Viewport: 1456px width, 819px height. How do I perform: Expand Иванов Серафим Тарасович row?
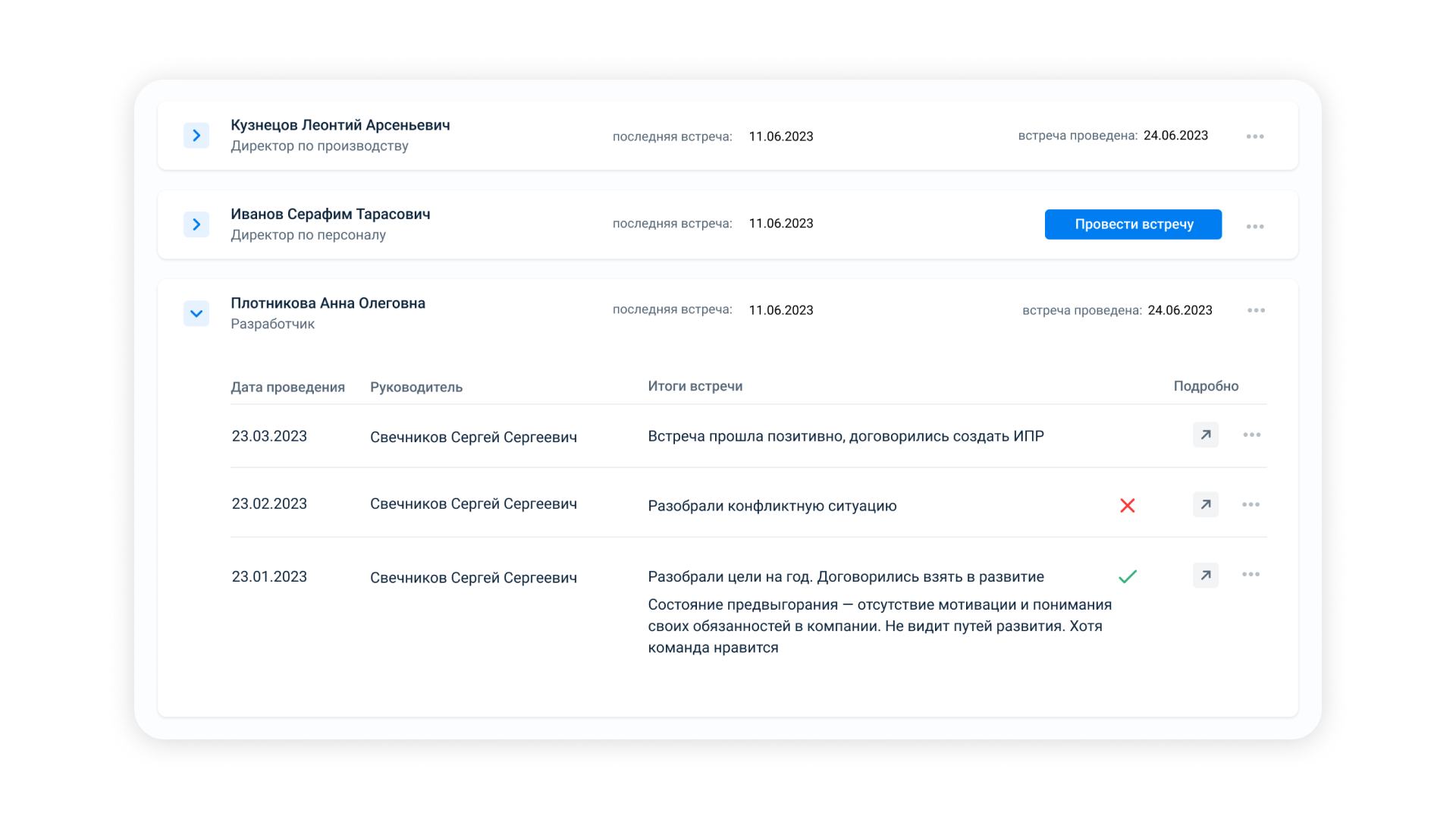196,224
